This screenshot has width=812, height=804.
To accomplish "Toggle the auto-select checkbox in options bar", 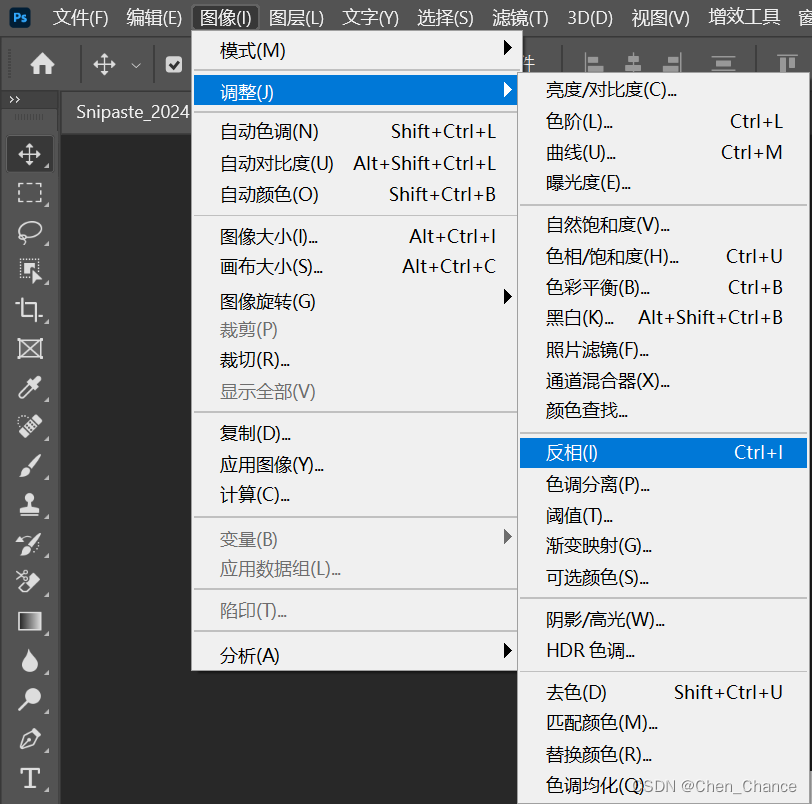I will pos(173,65).
